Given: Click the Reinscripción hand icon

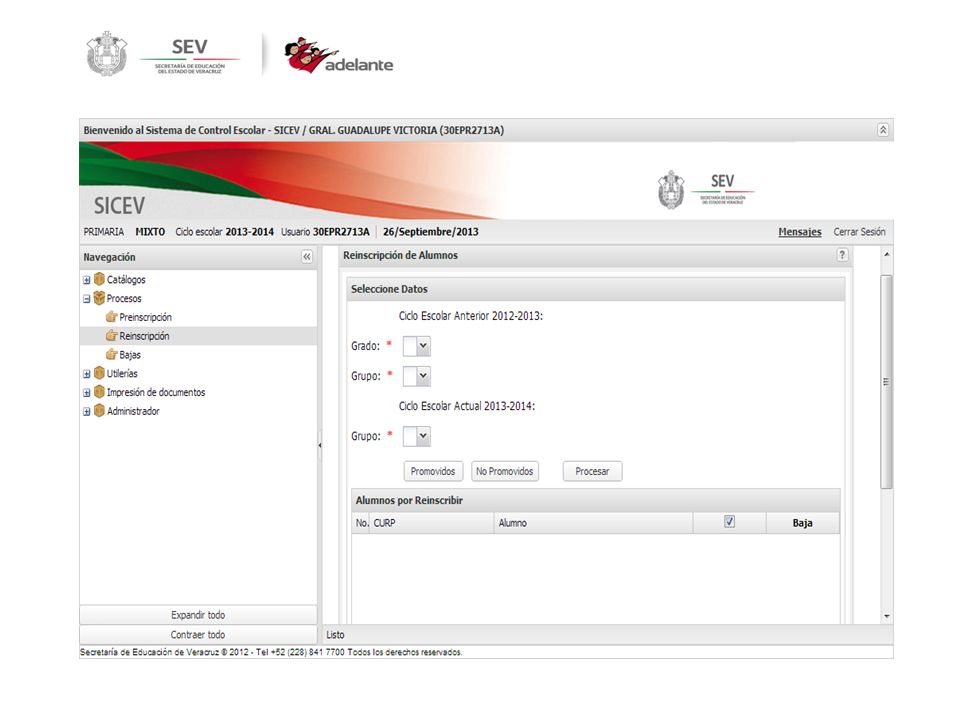Looking at the screenshot, I should [111, 336].
